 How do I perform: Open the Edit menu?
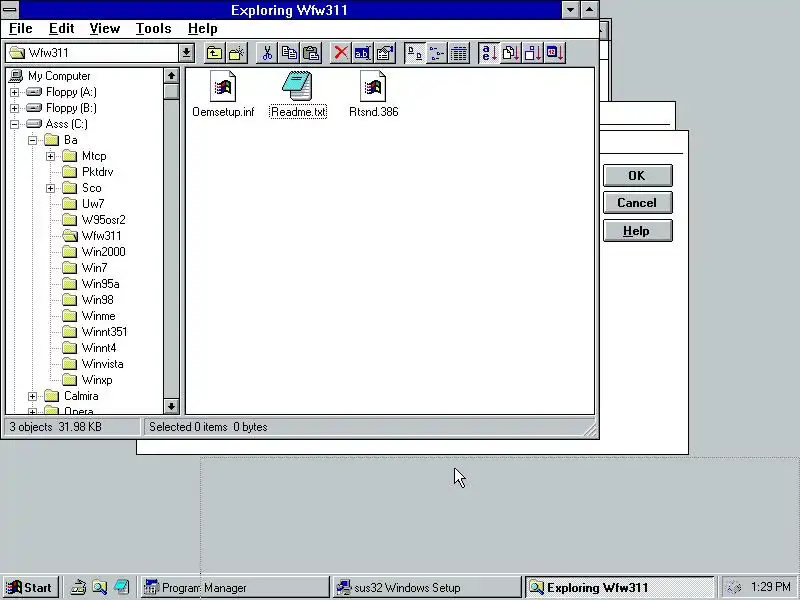(x=62, y=29)
